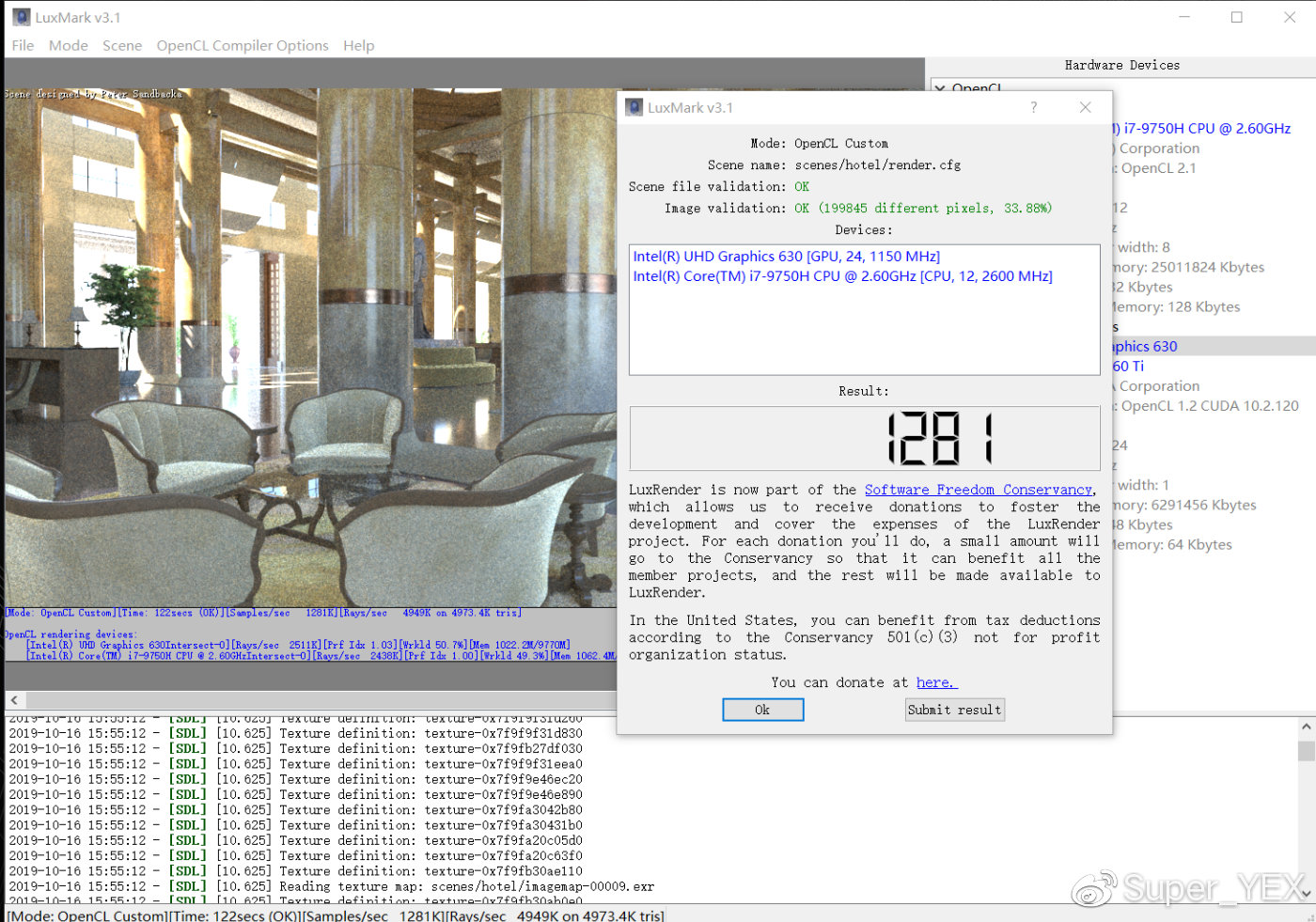Click the 'lemory: 64 Kbytes' tree row
This screenshot has width=1316, height=922.
click(1172, 544)
